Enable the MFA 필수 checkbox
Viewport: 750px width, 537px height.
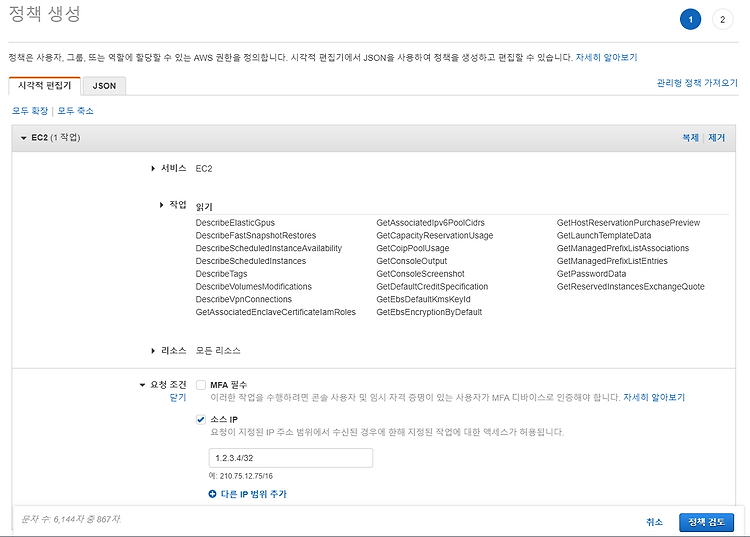coord(201,385)
